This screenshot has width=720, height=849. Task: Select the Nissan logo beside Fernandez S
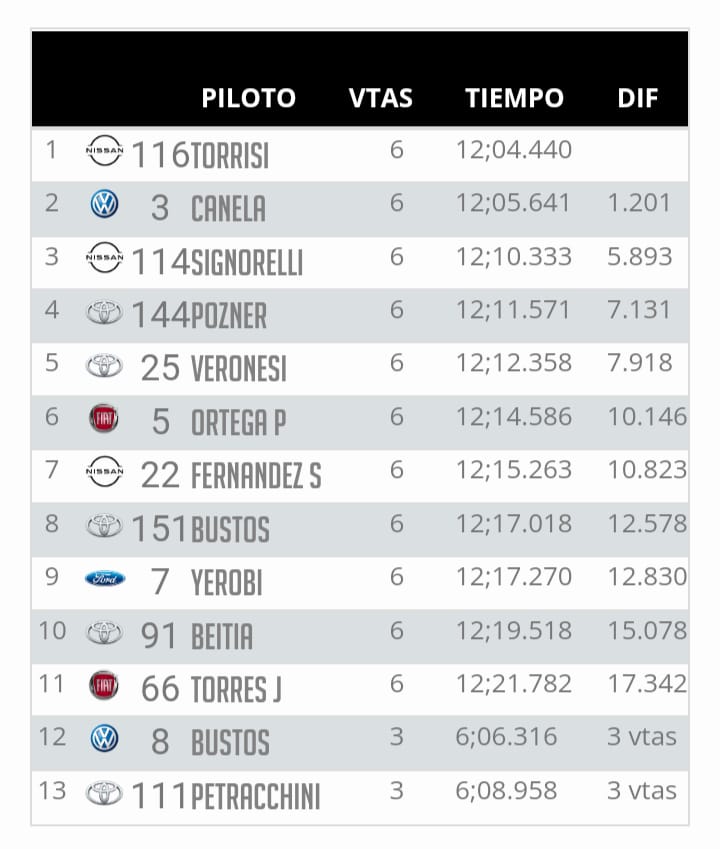pos(104,471)
